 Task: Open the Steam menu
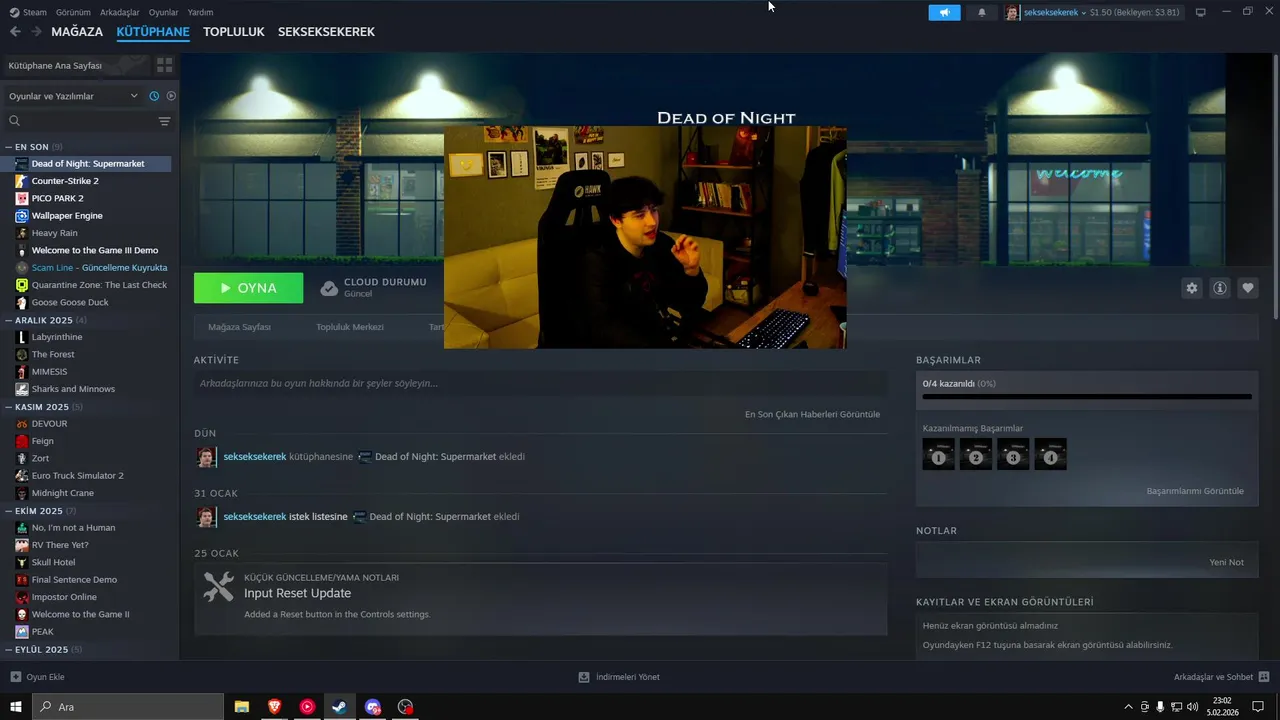tap(29, 12)
